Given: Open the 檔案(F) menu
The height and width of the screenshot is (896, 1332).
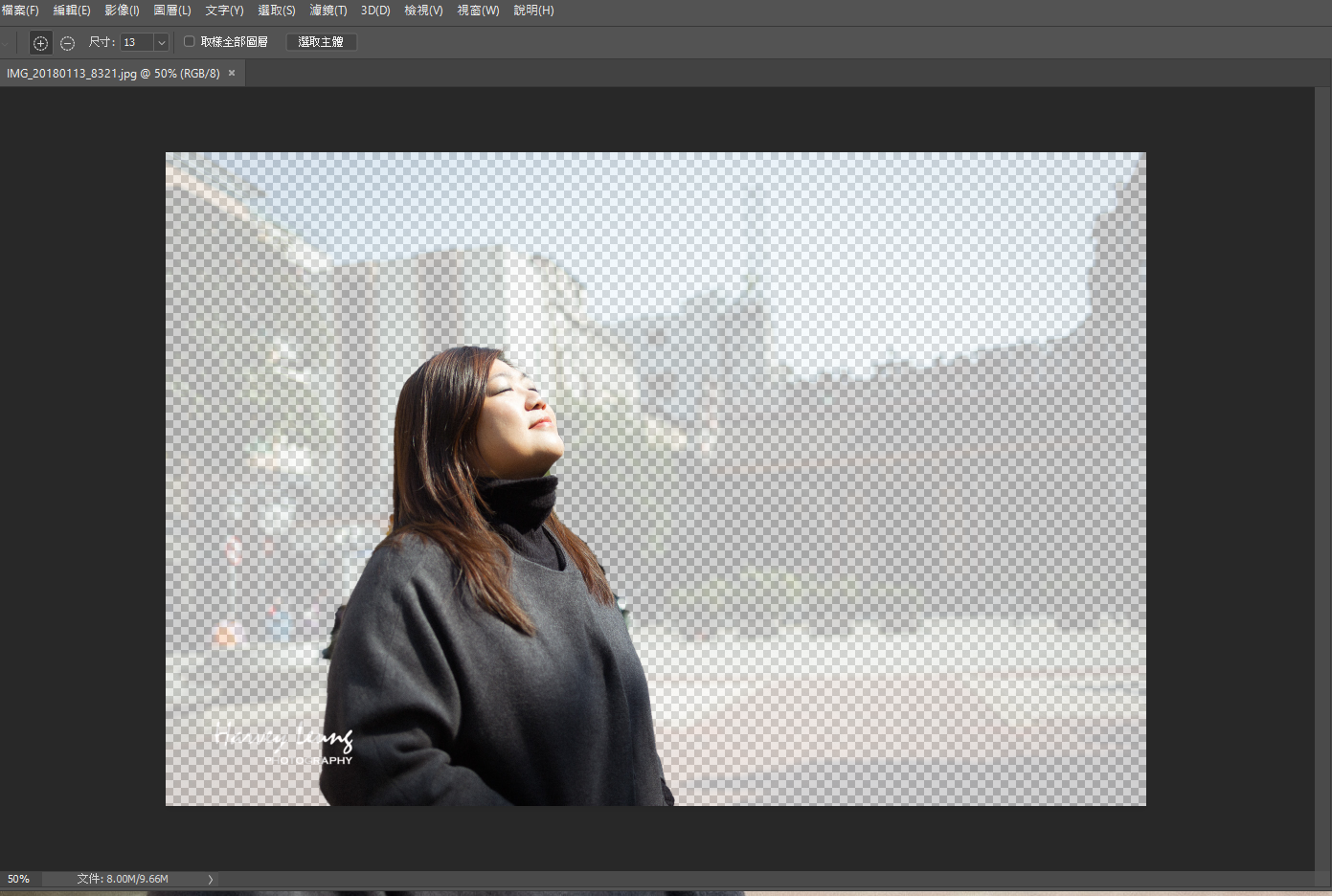Looking at the screenshot, I should click(21, 11).
